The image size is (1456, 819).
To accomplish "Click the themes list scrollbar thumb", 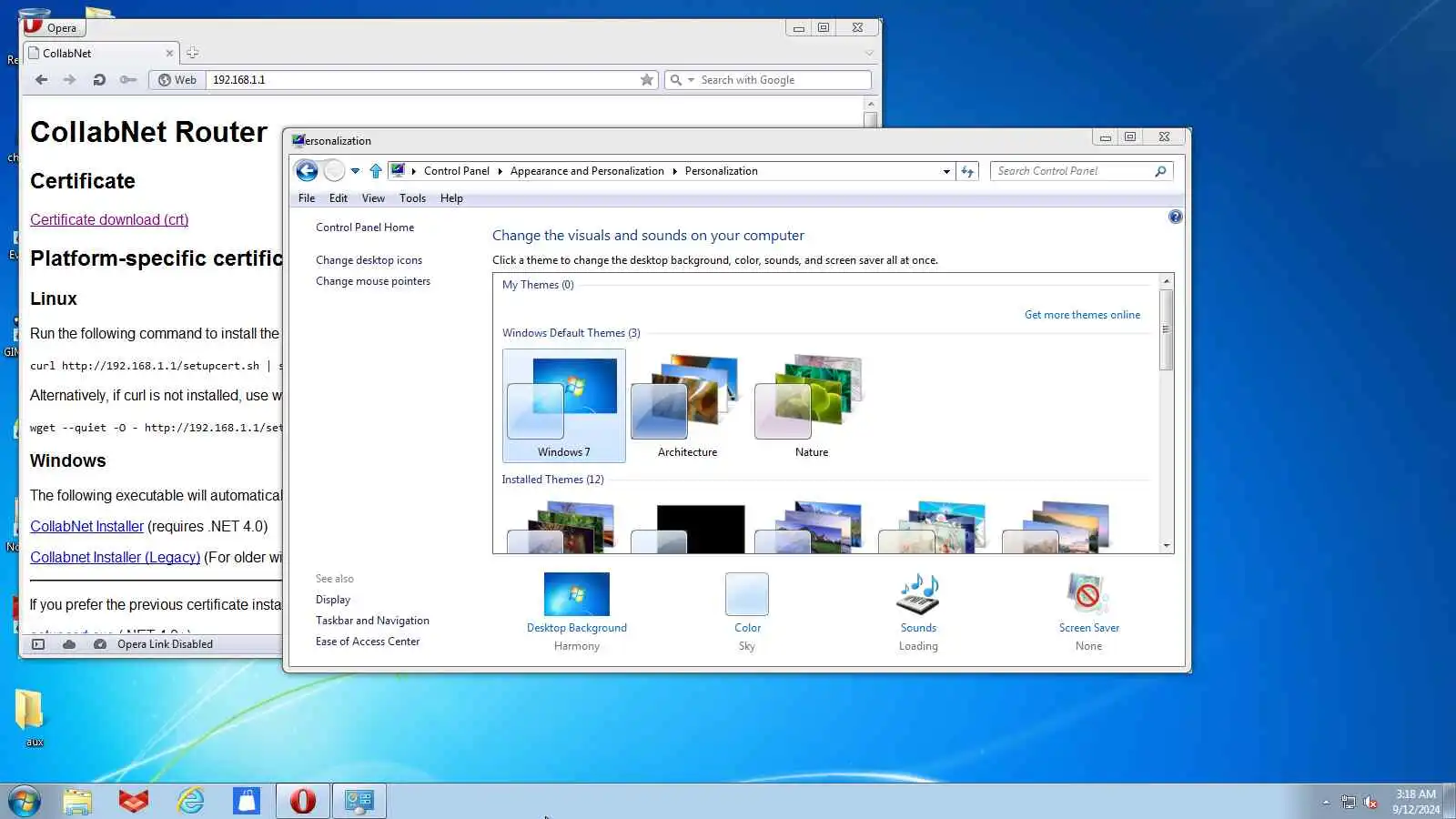I will point(1166,329).
